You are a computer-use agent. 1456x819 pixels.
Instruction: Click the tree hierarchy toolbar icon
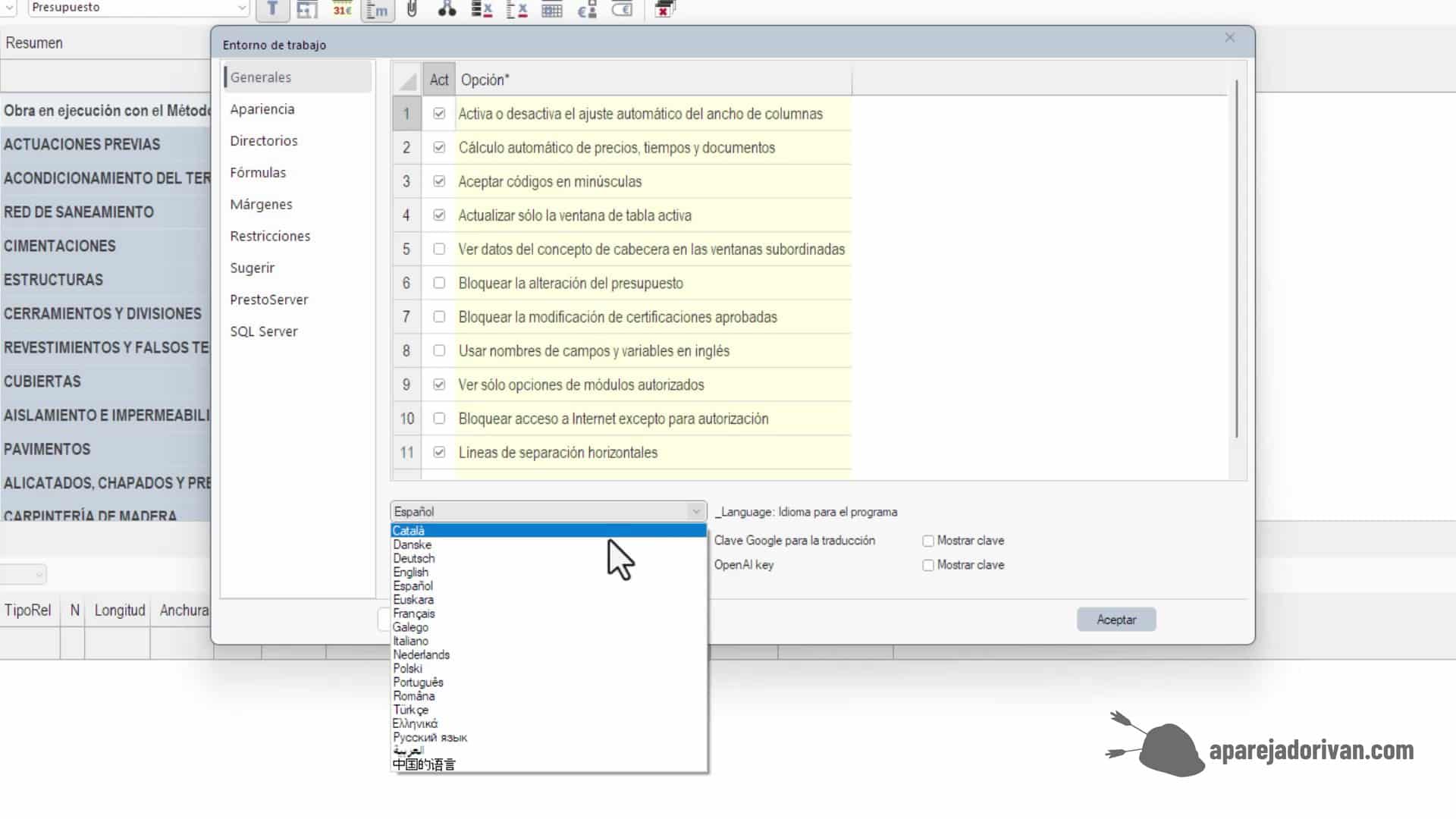coord(447,10)
